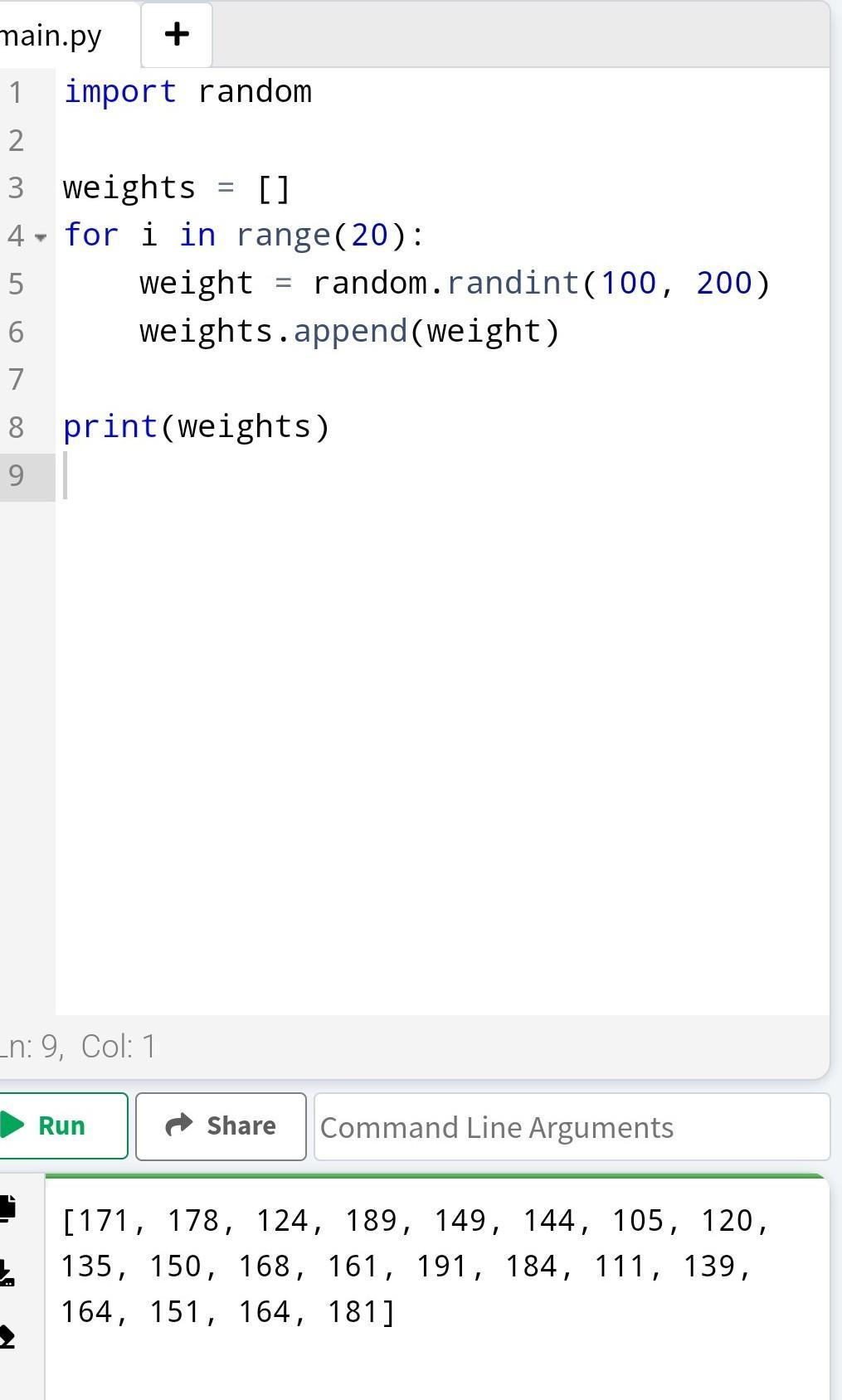Screen dimensions: 842x1400
Task: Clear output with the eraser icon
Action: pyautogui.click(x=7, y=1337)
